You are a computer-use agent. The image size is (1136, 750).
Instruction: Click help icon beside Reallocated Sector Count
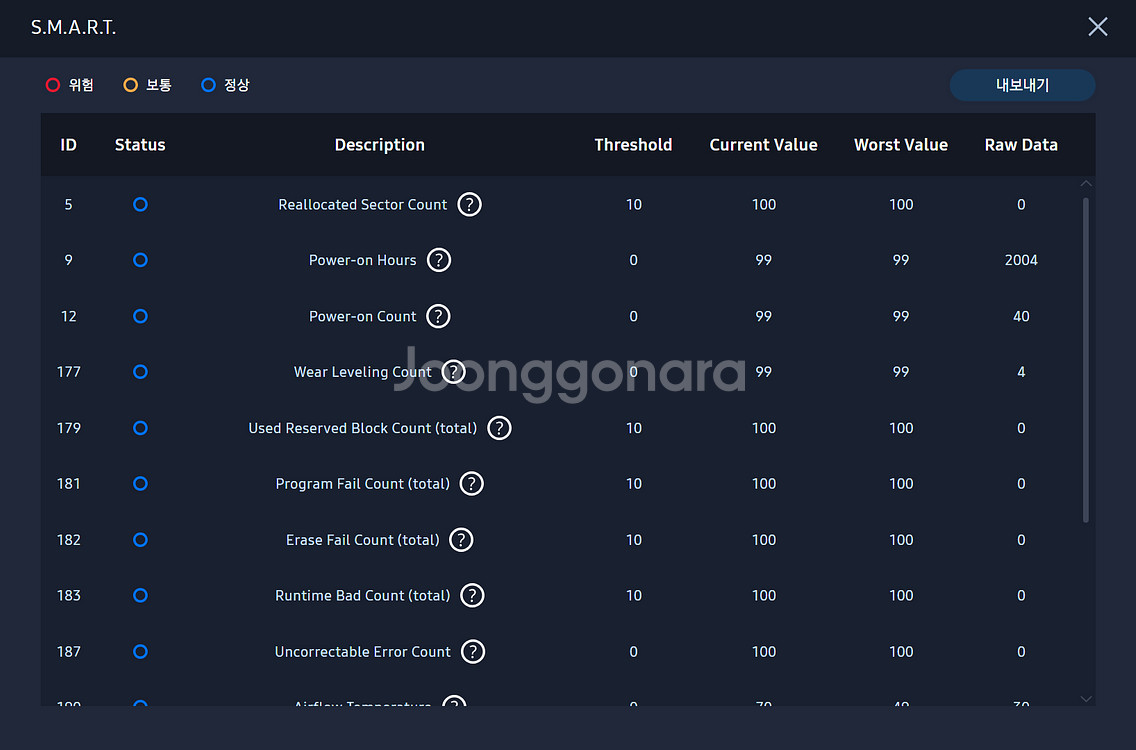pos(469,204)
